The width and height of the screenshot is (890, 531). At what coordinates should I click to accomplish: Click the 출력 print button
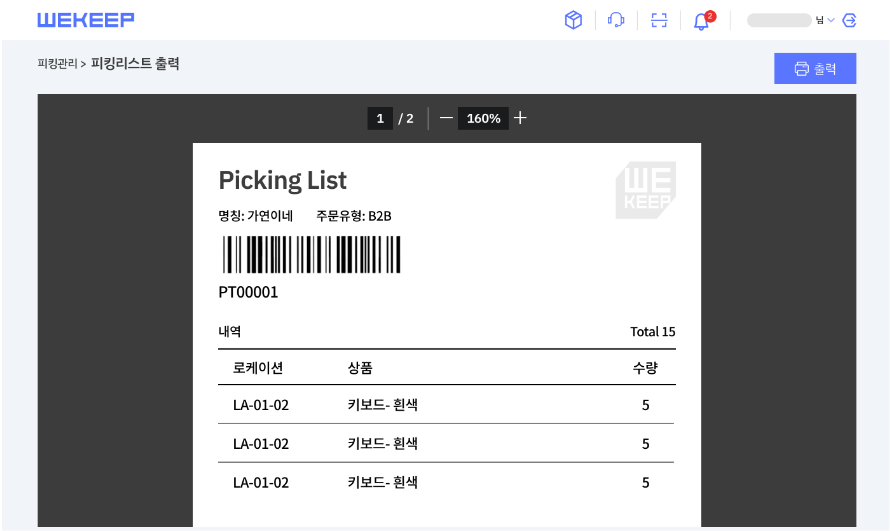[815, 69]
